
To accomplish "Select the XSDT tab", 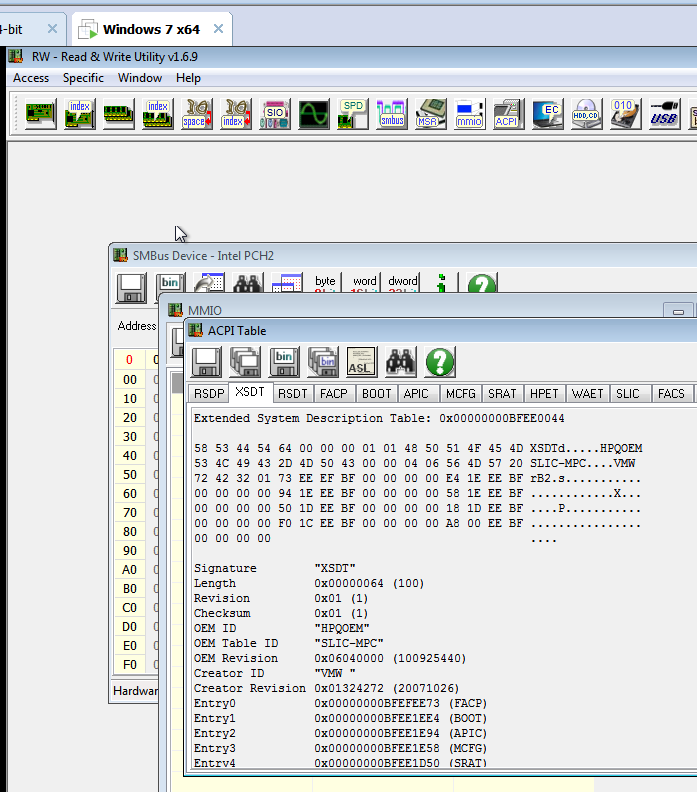I will click(x=250, y=392).
